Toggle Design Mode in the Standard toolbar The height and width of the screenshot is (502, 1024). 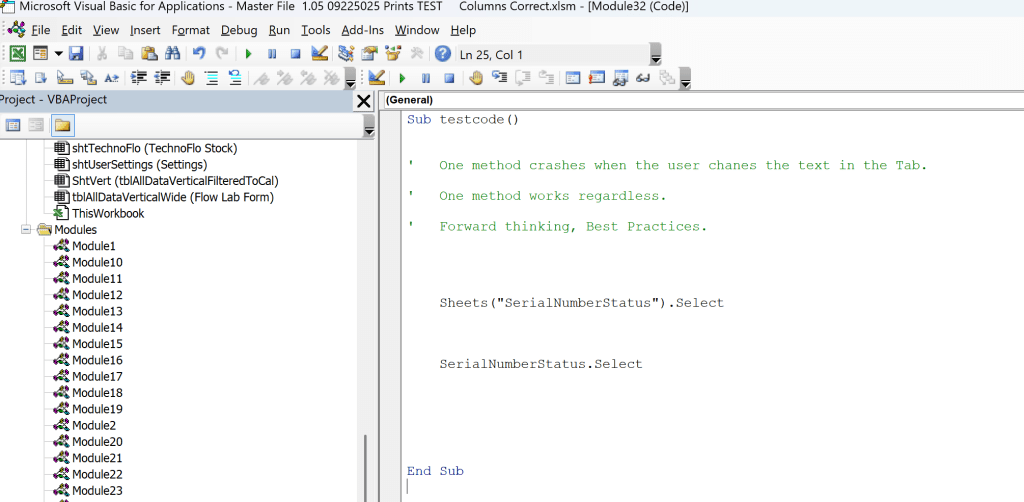click(x=319, y=53)
